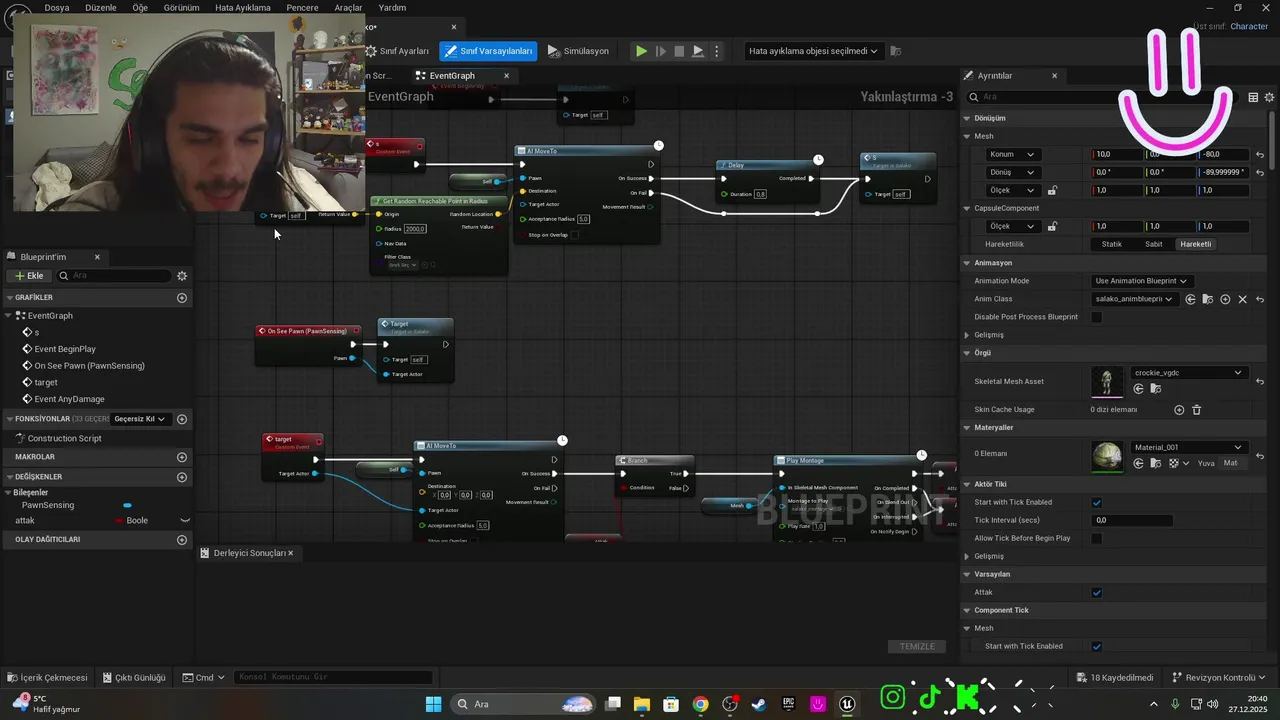Add new function with FONKSİYONLAR plus icon
The image size is (1280, 720).
[182, 419]
